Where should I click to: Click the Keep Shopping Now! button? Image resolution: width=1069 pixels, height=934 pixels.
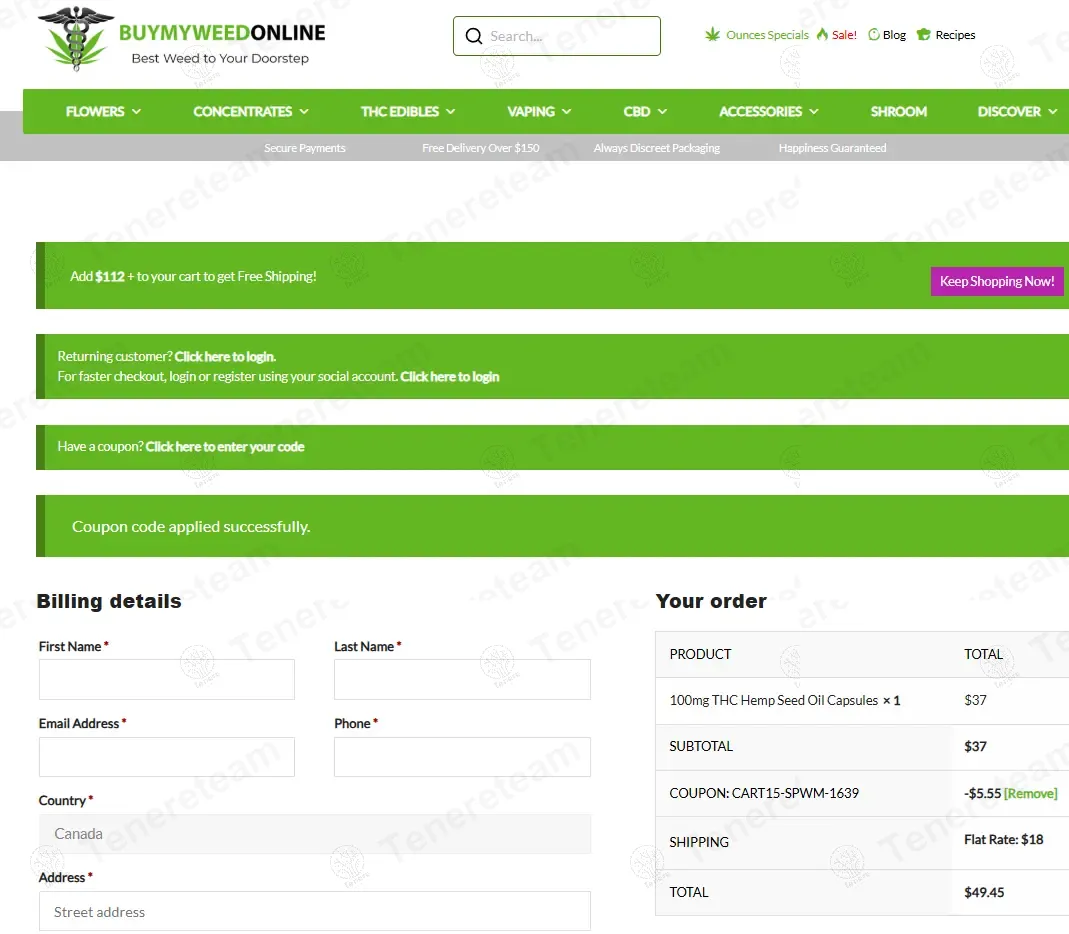coord(997,281)
